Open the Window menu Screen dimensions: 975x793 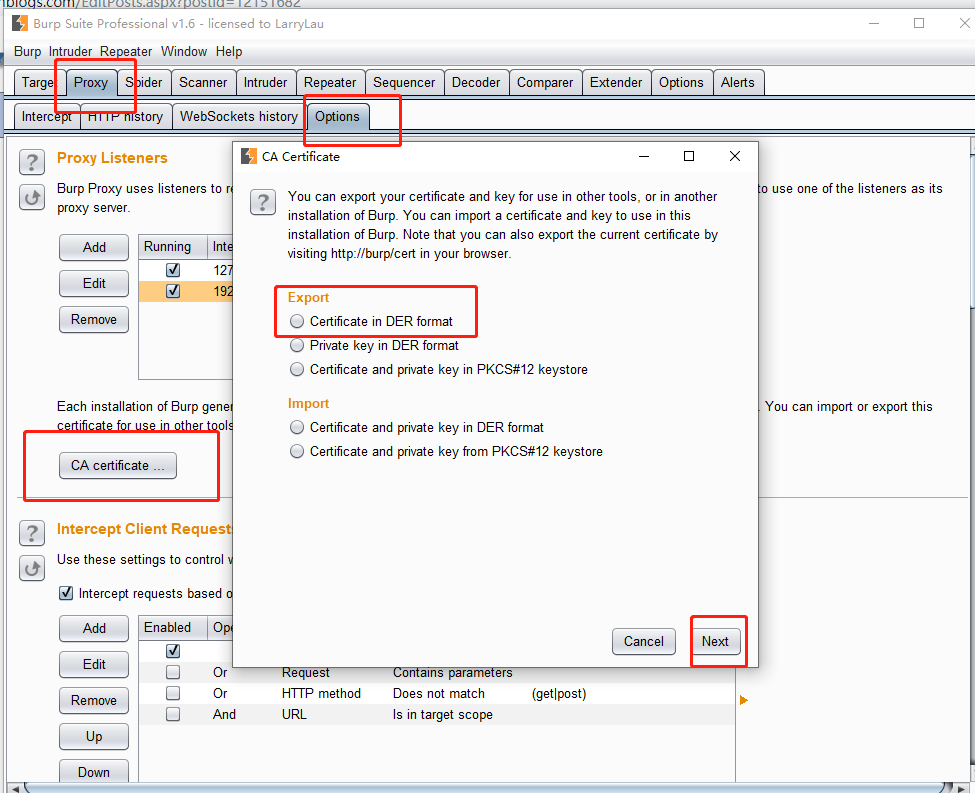tap(184, 52)
